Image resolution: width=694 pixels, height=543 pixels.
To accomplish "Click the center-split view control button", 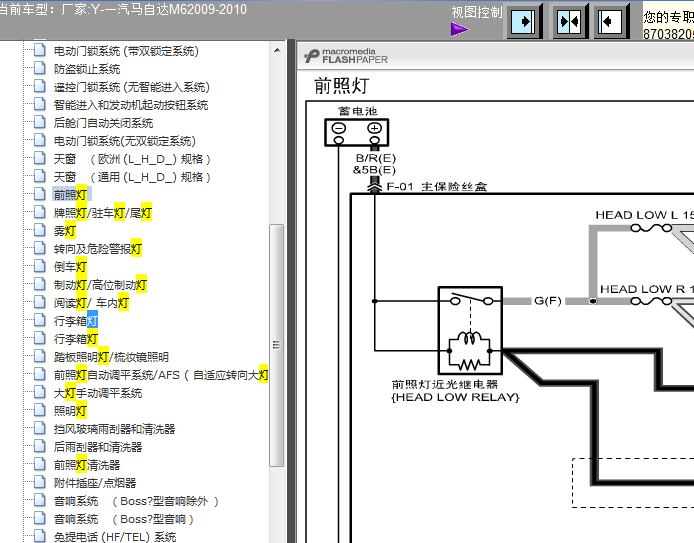I will coord(569,21).
